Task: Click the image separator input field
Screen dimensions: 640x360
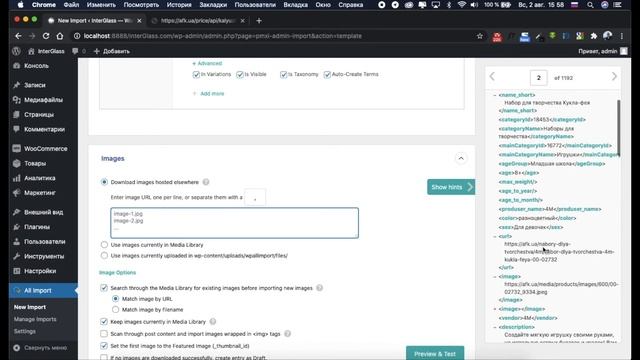Action: coord(255,198)
